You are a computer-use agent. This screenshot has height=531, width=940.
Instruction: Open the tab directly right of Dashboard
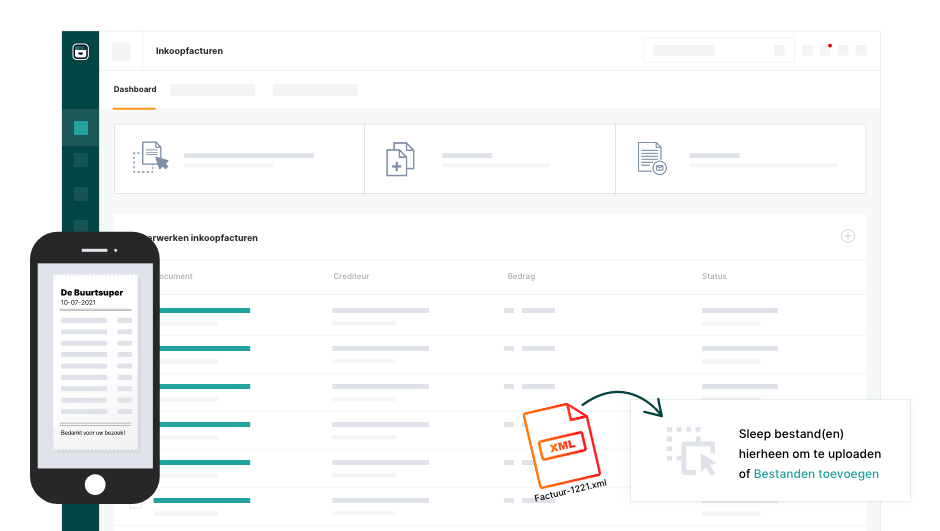click(212, 90)
